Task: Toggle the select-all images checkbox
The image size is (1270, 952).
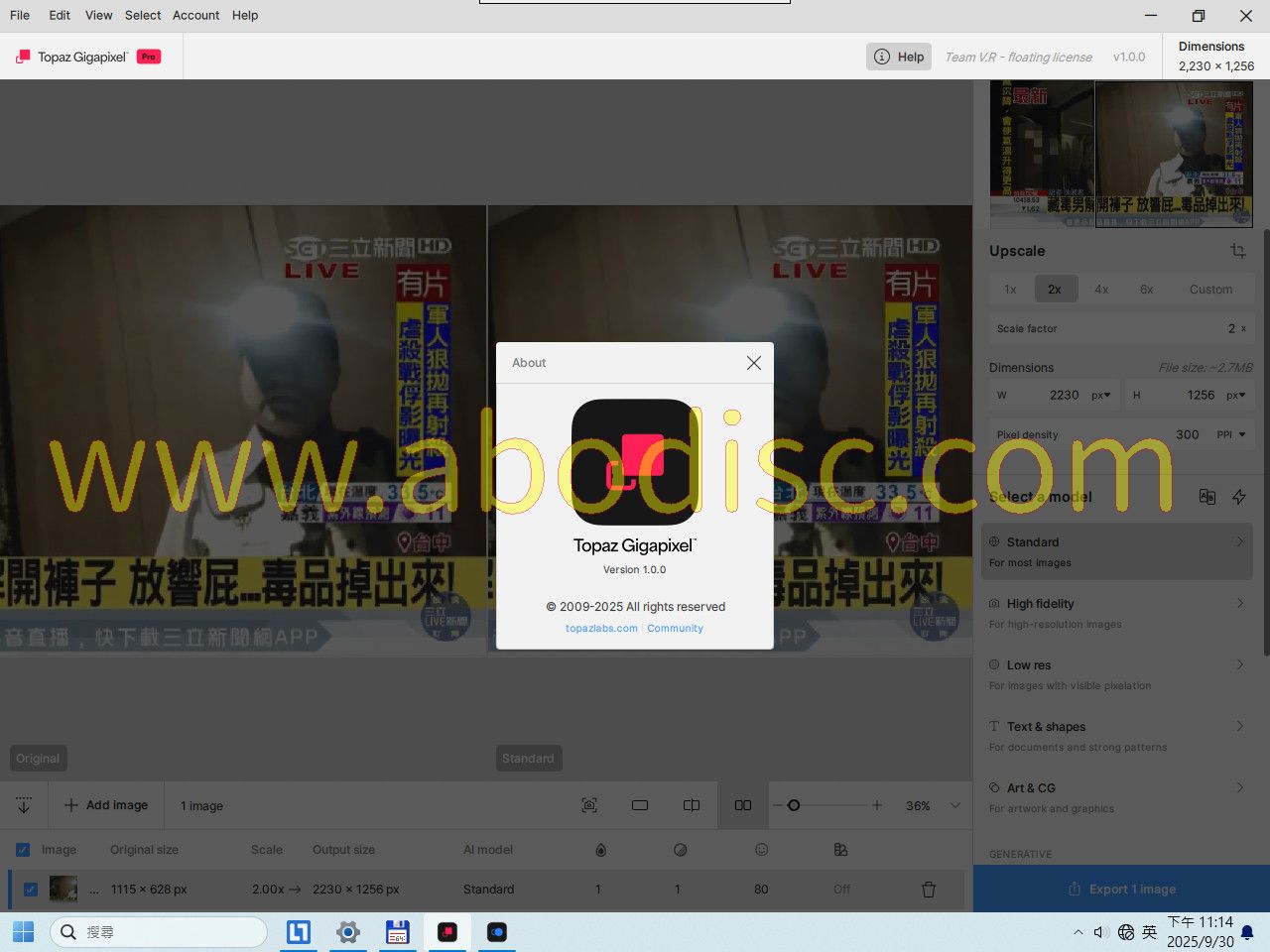Action: [x=23, y=850]
